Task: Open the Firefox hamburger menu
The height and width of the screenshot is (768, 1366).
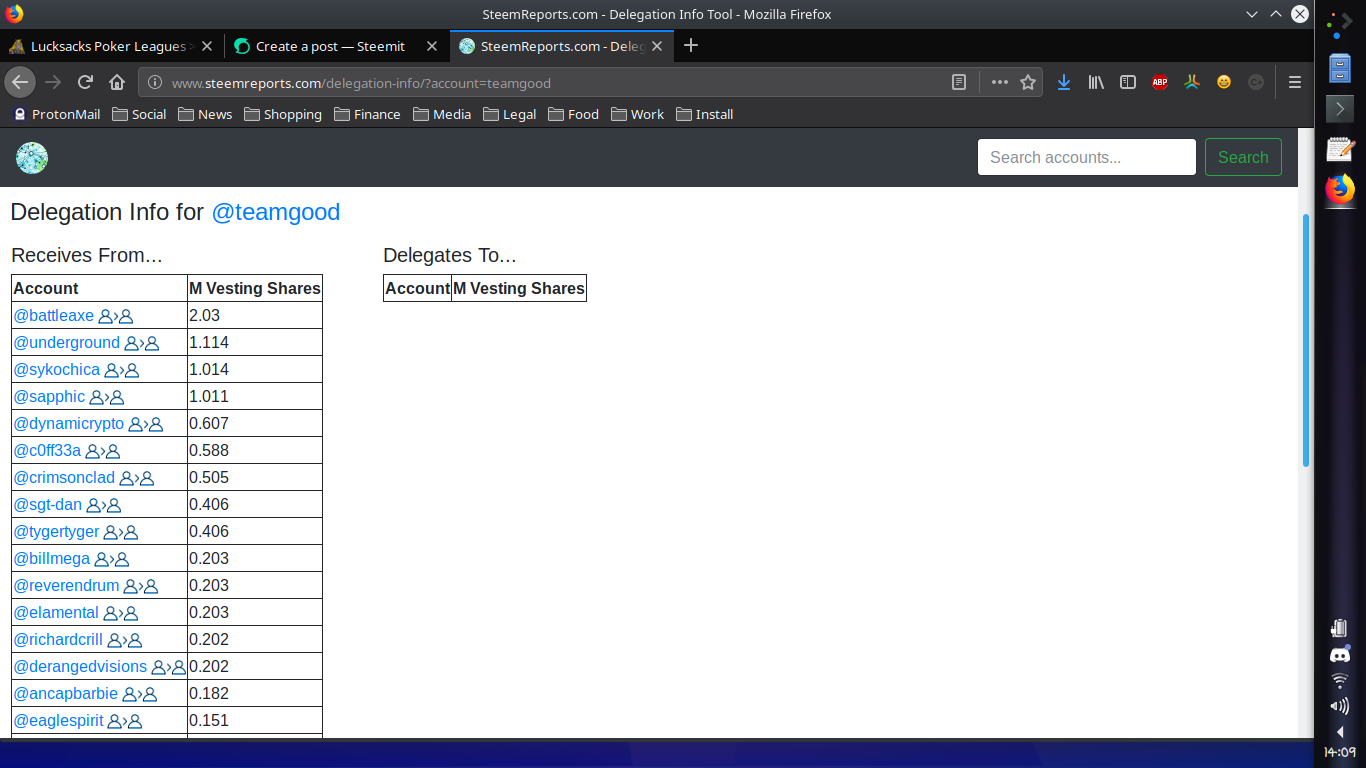Action: click(1295, 82)
